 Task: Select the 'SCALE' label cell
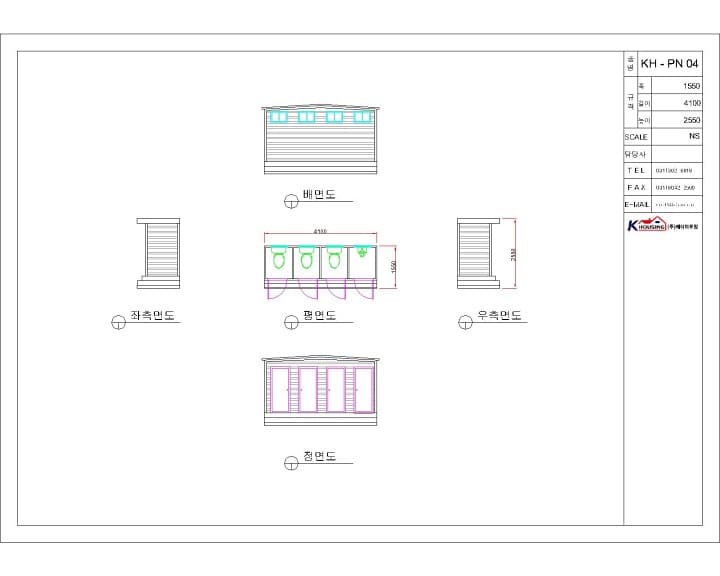(636, 137)
